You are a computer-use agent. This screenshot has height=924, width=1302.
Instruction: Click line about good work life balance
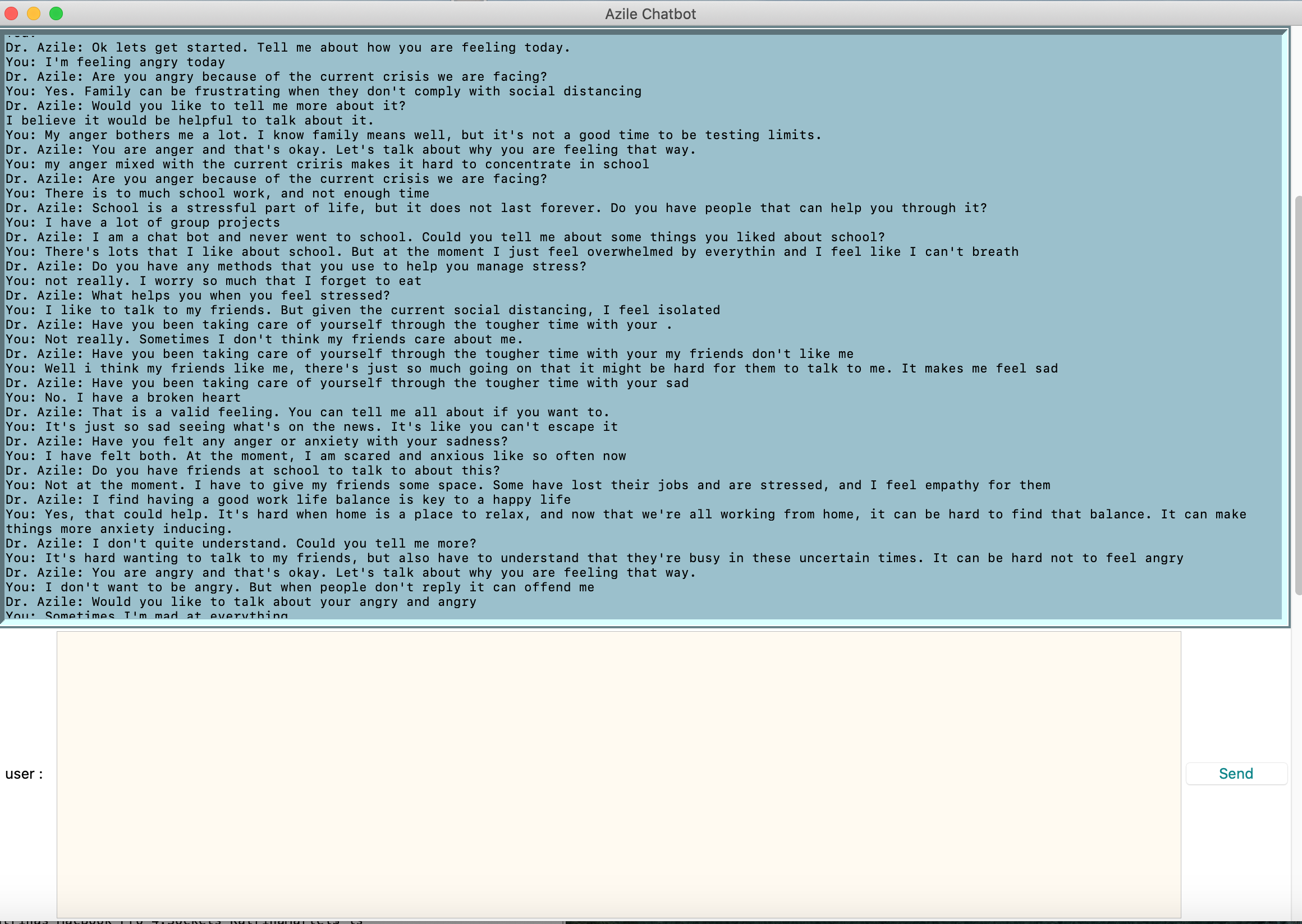coord(288,500)
